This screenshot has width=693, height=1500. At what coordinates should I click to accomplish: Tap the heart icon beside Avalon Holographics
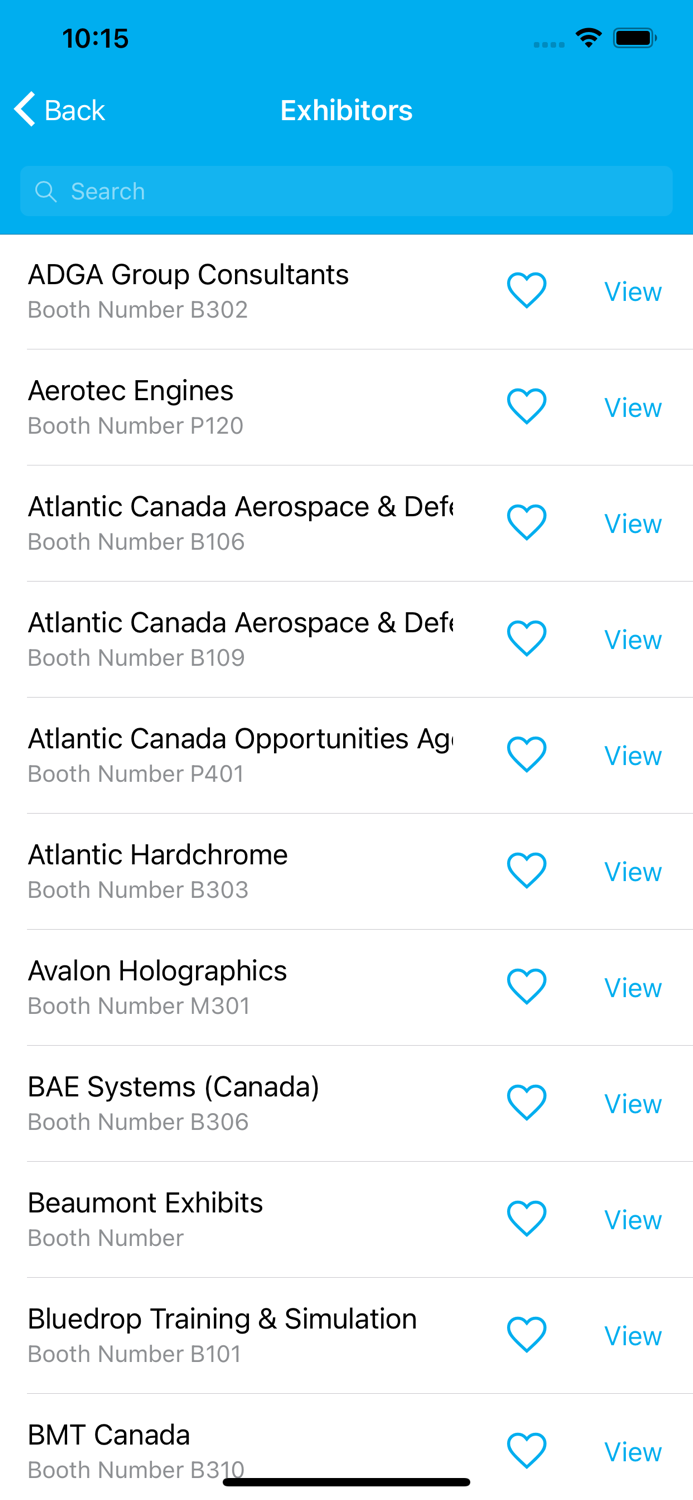[x=527, y=986]
